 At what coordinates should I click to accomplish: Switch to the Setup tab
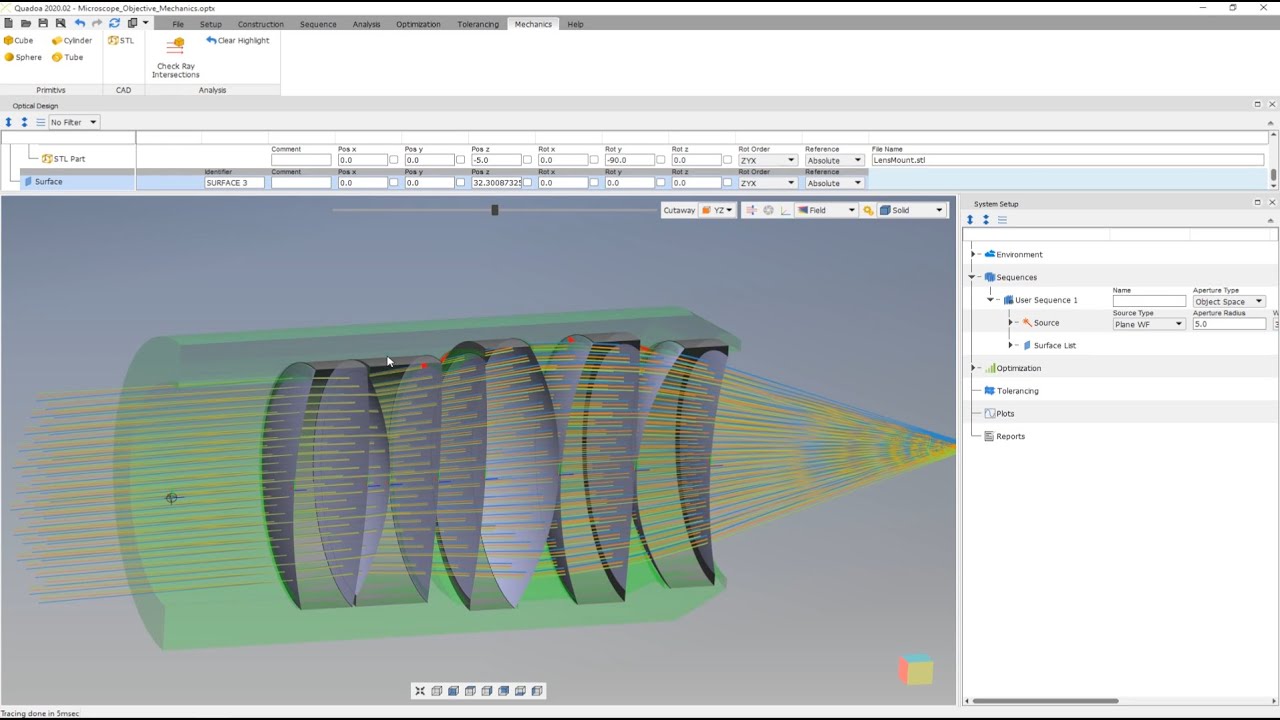[x=210, y=24]
